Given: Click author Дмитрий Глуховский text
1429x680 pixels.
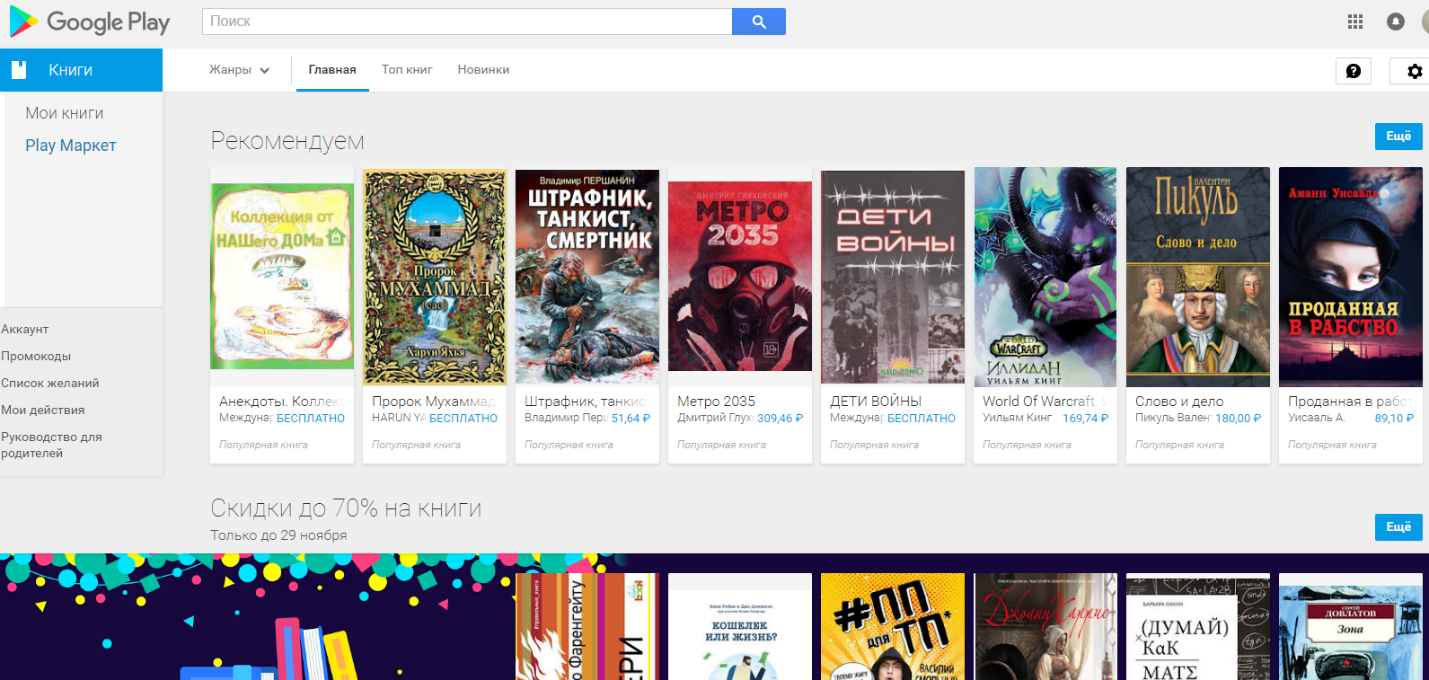Looking at the screenshot, I should pyautogui.click(x=714, y=418).
